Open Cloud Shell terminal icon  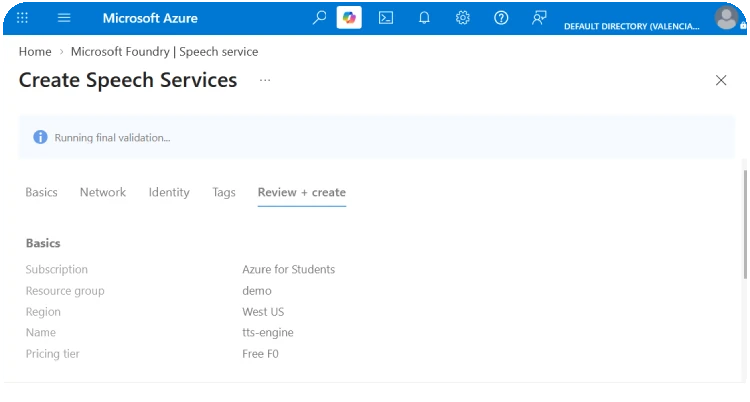(x=386, y=18)
